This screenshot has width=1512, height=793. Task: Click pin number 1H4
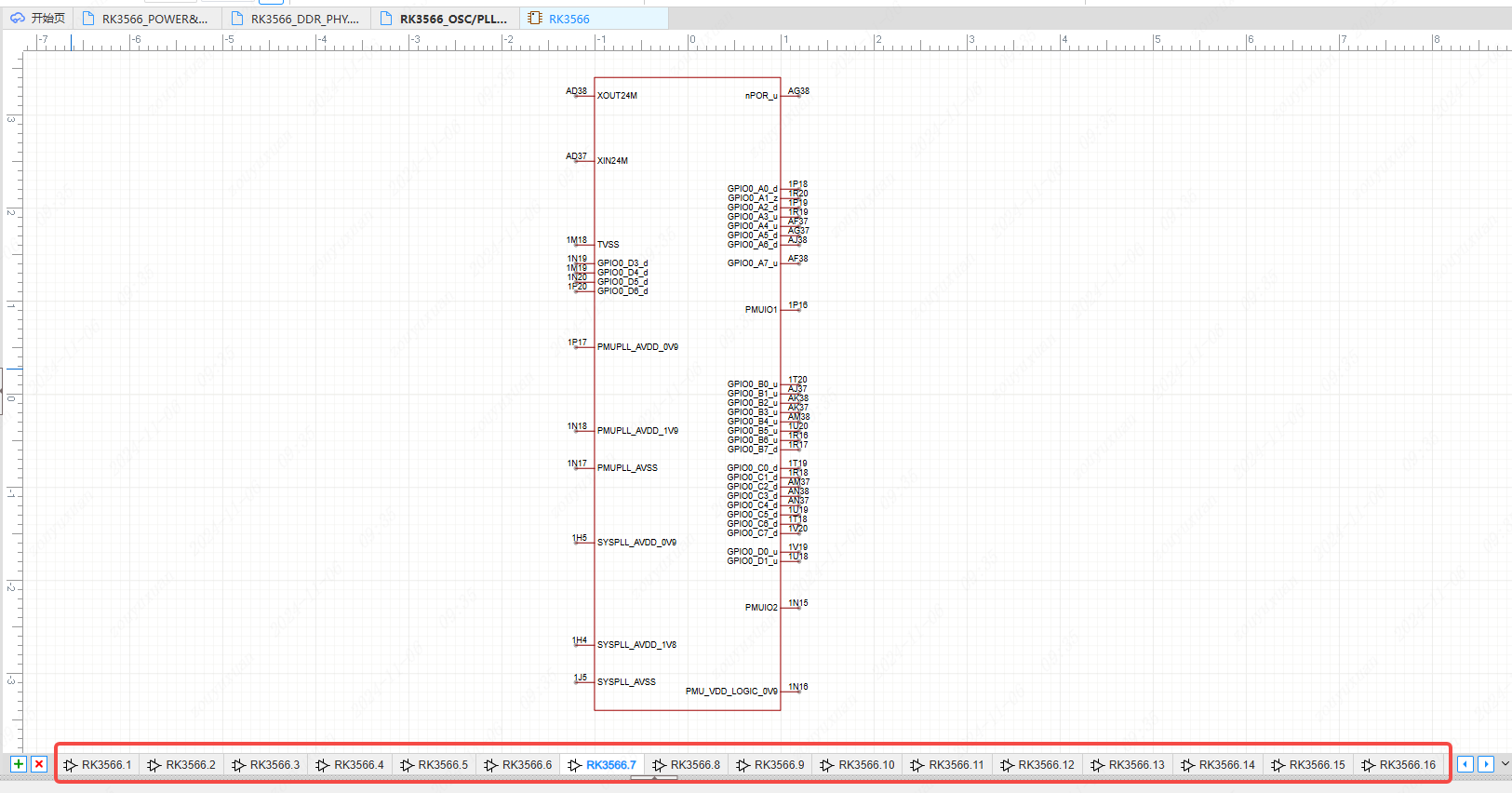point(580,640)
